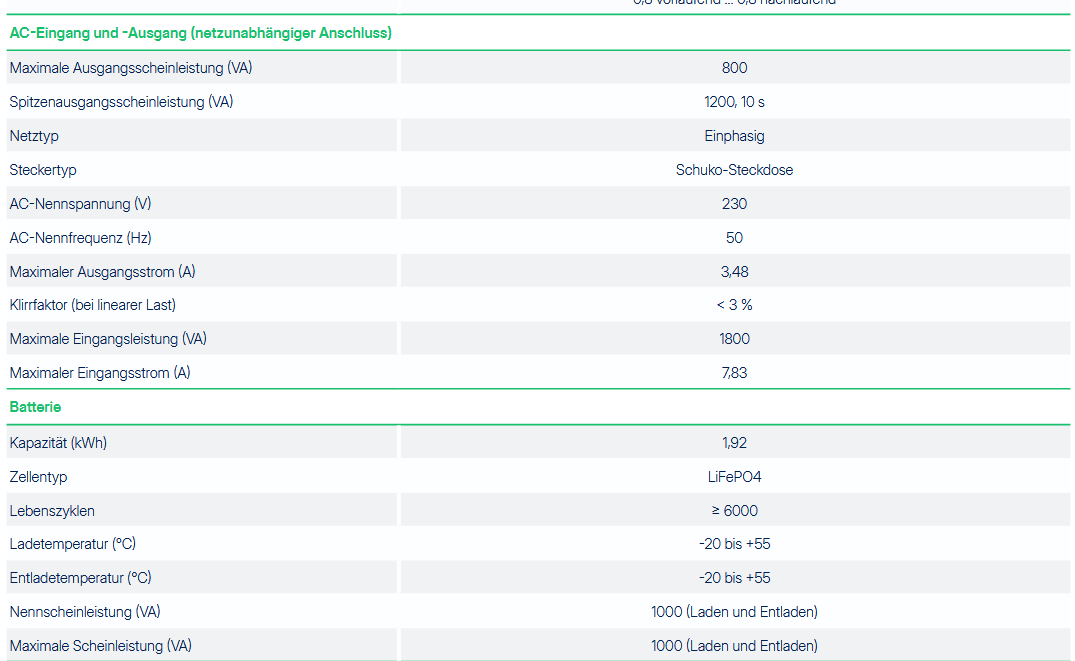Select the 'Maximale Scheinleistung (VA)' row label
This screenshot has width=1075, height=661.
click(x=100, y=646)
